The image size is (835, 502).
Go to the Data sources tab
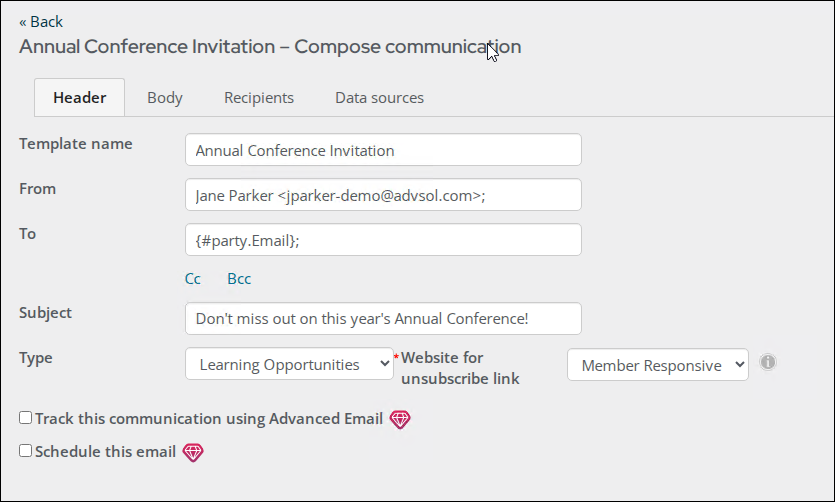[379, 98]
